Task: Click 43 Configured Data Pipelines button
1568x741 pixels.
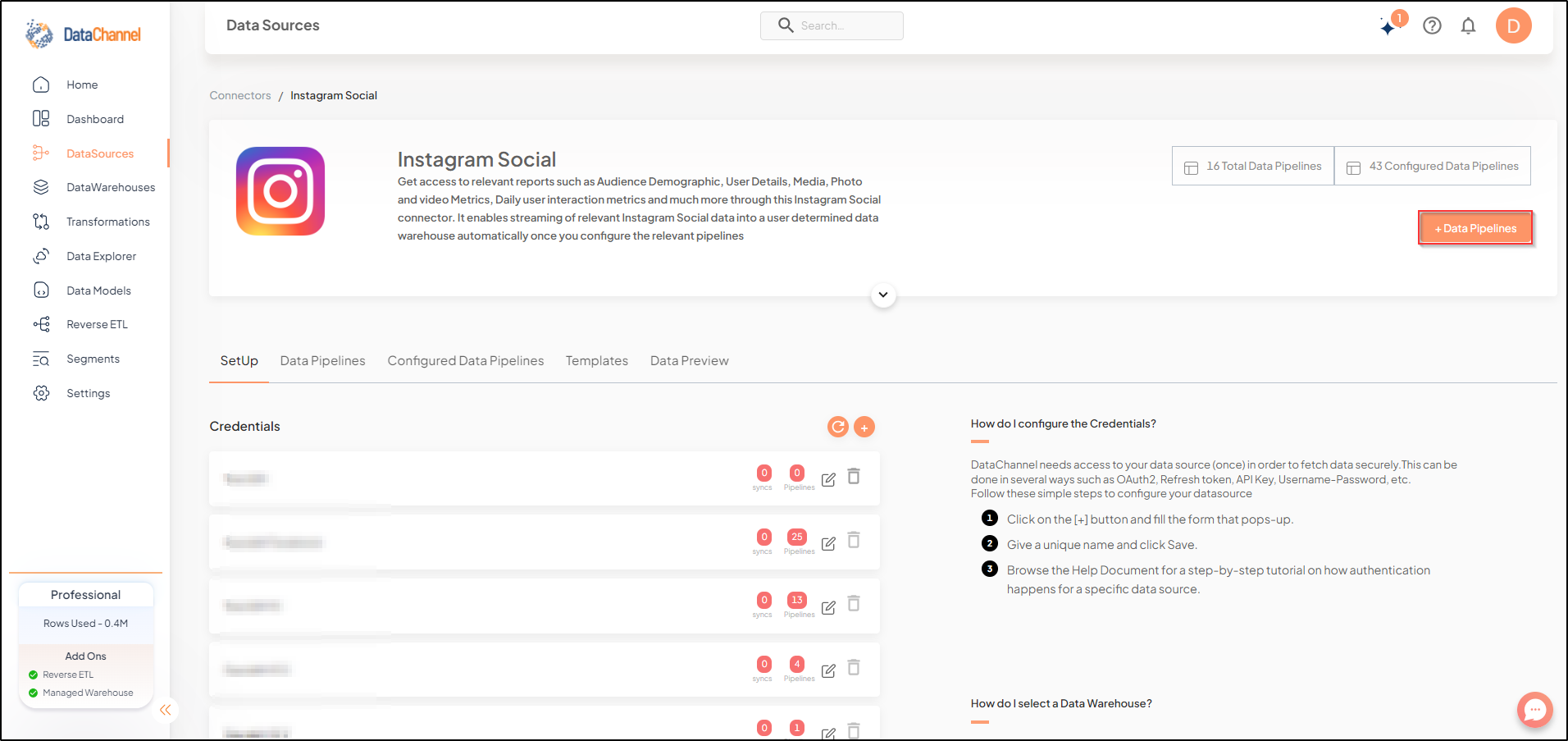Action: point(1433,167)
